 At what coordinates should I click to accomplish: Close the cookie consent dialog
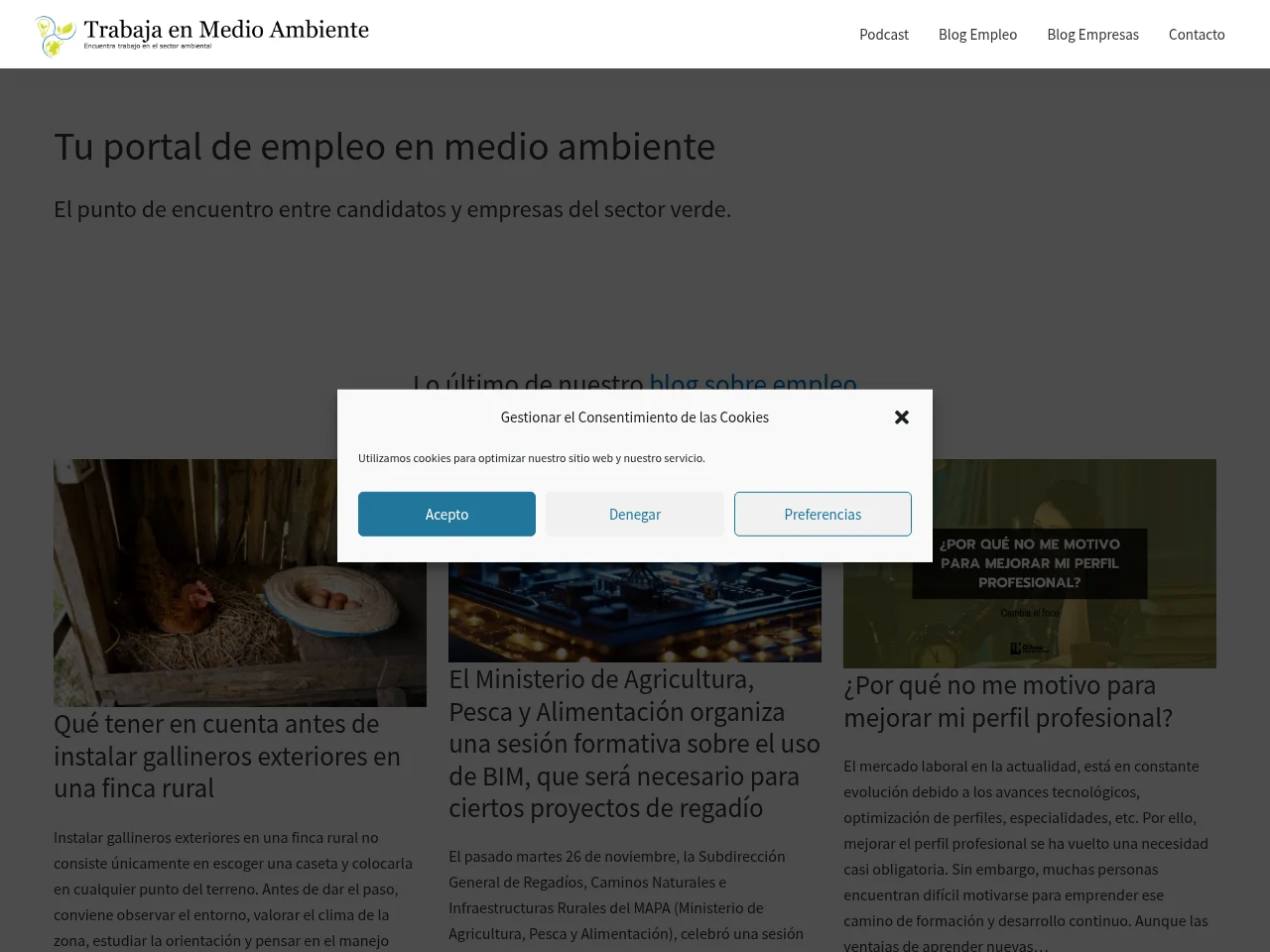click(902, 417)
